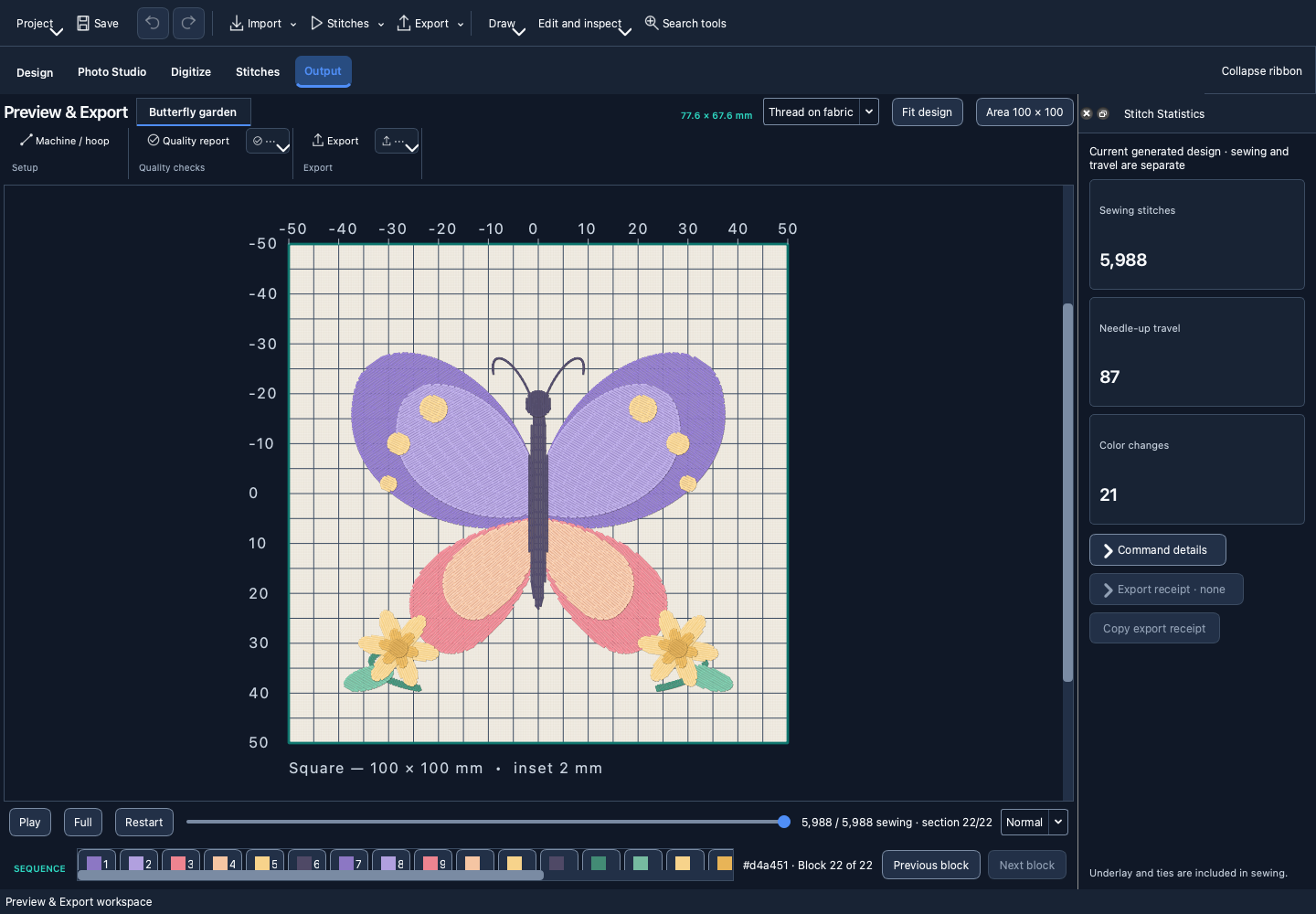Click Area 100 × 100 button

[1024, 112]
